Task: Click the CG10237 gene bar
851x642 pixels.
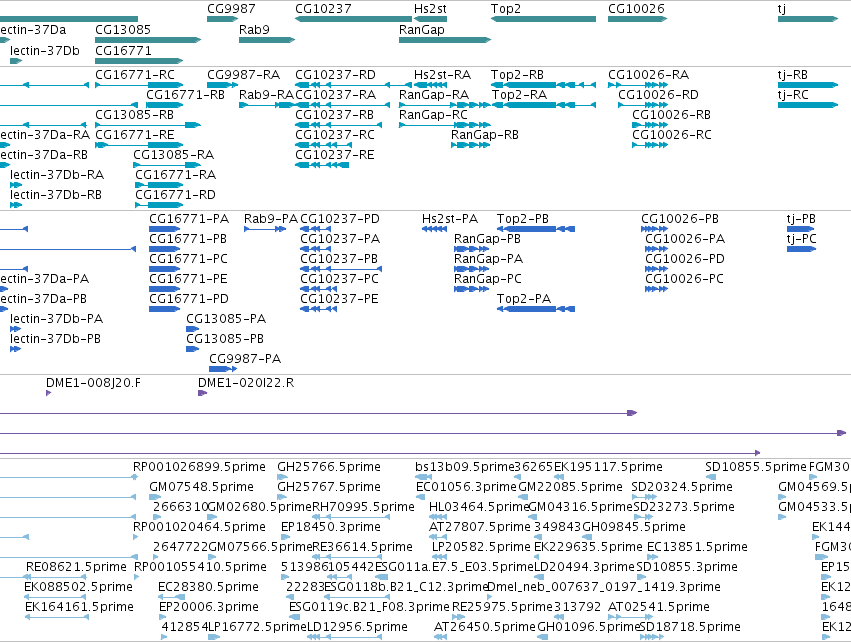Action: pos(353,19)
